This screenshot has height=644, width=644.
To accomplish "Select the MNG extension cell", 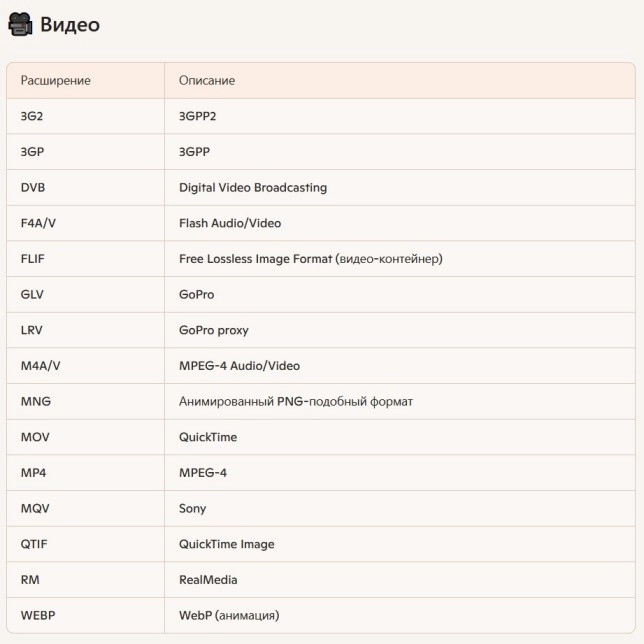I will click(x=35, y=401).
